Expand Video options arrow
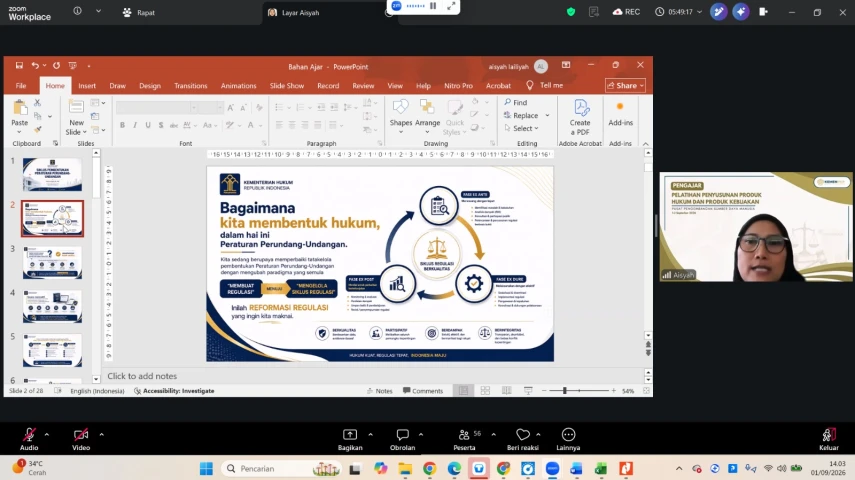855x480 pixels. point(101,435)
